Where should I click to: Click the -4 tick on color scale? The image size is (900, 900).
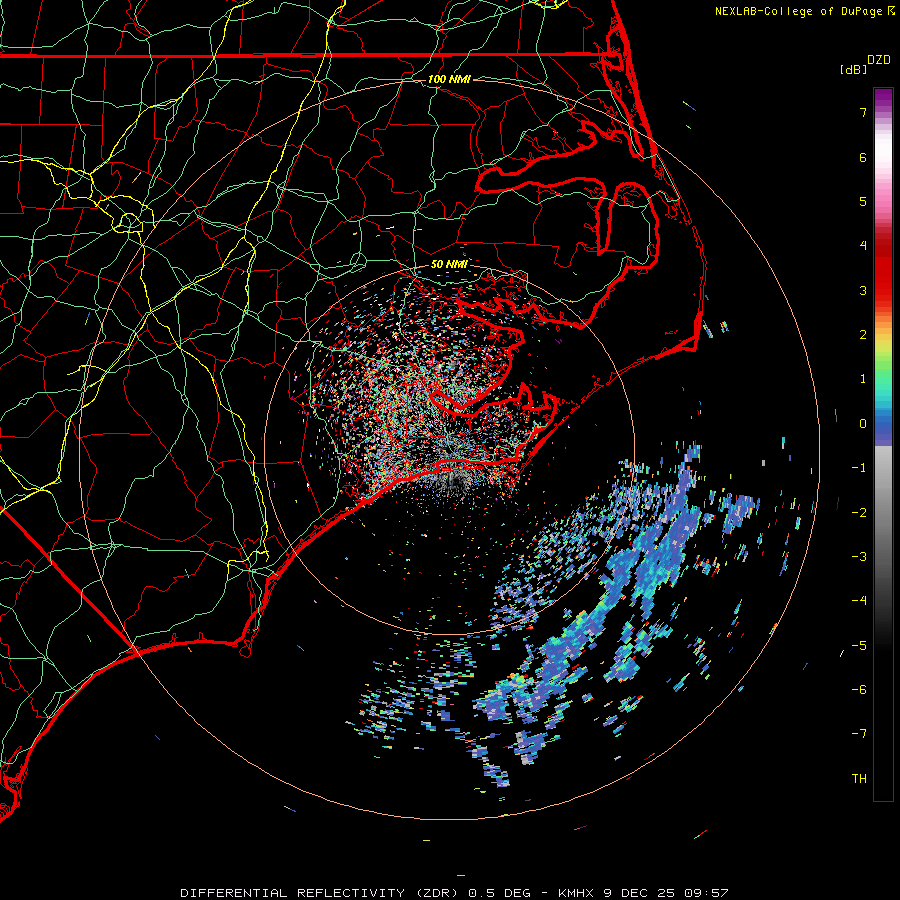click(x=859, y=601)
